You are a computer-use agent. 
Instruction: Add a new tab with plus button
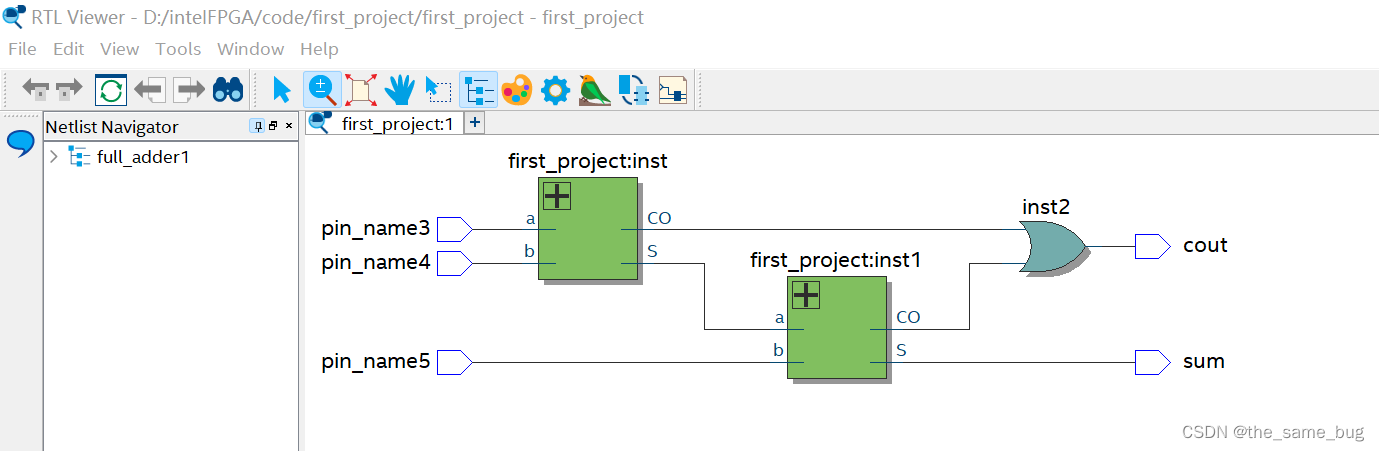(475, 123)
